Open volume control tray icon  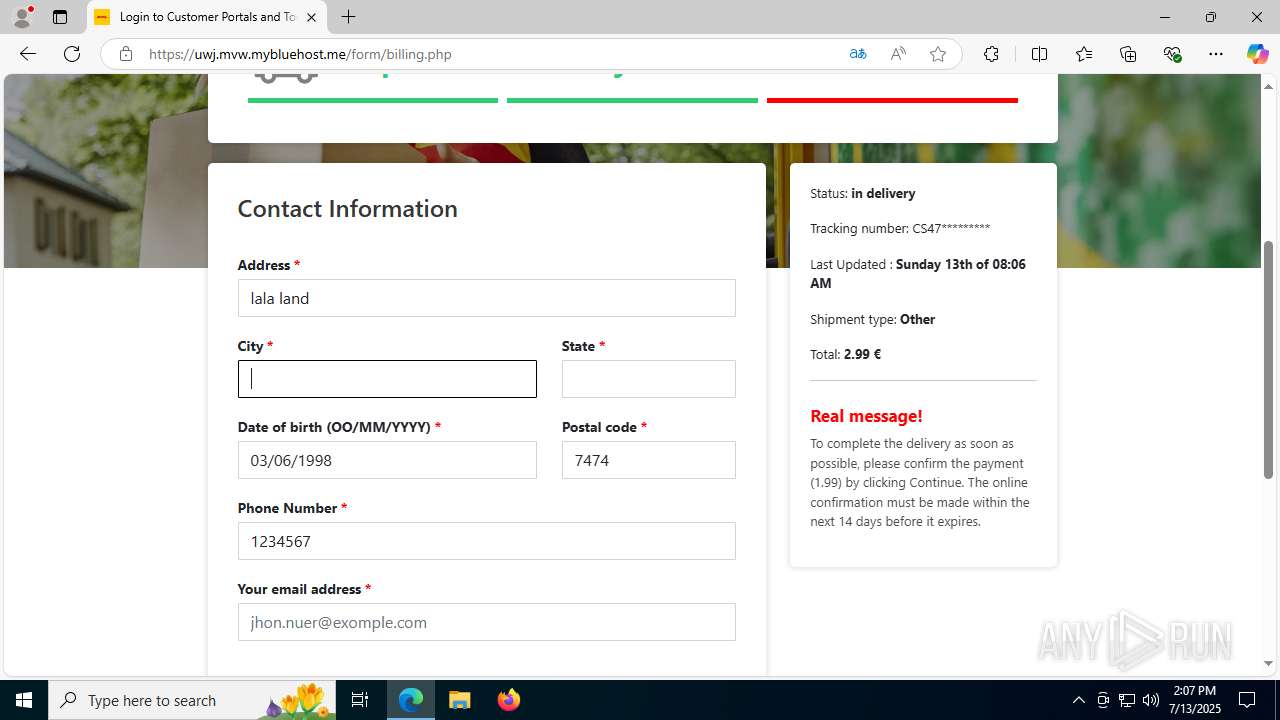pos(1150,700)
